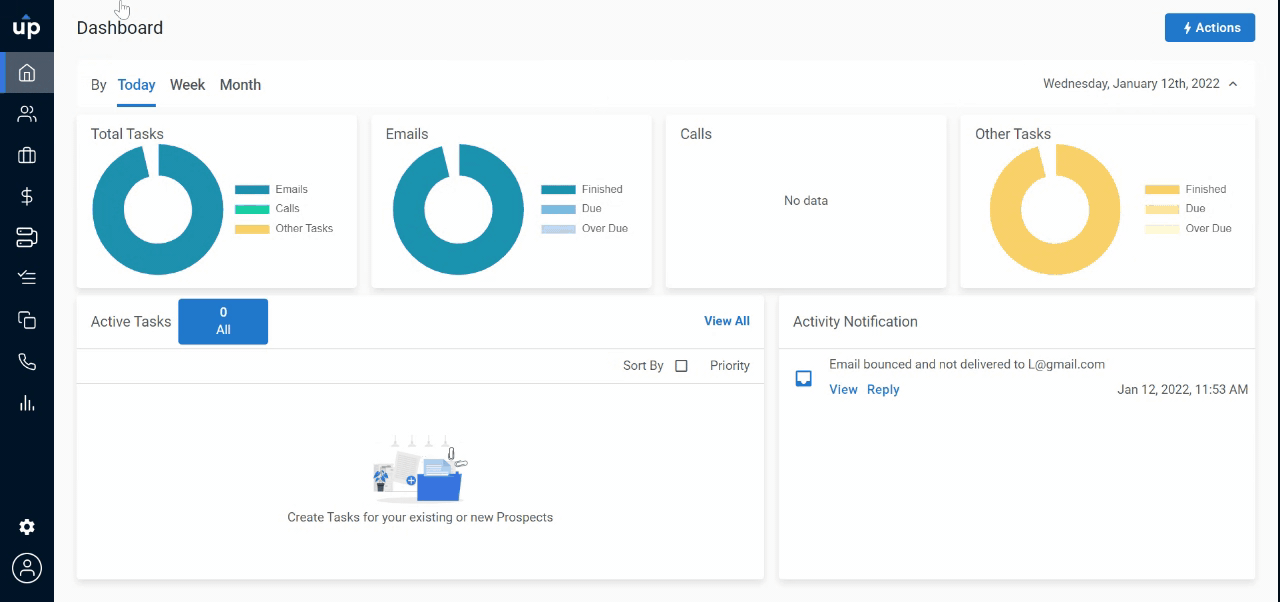Expand the date chevron next to January 12th
This screenshot has height=602, width=1280.
point(1233,84)
